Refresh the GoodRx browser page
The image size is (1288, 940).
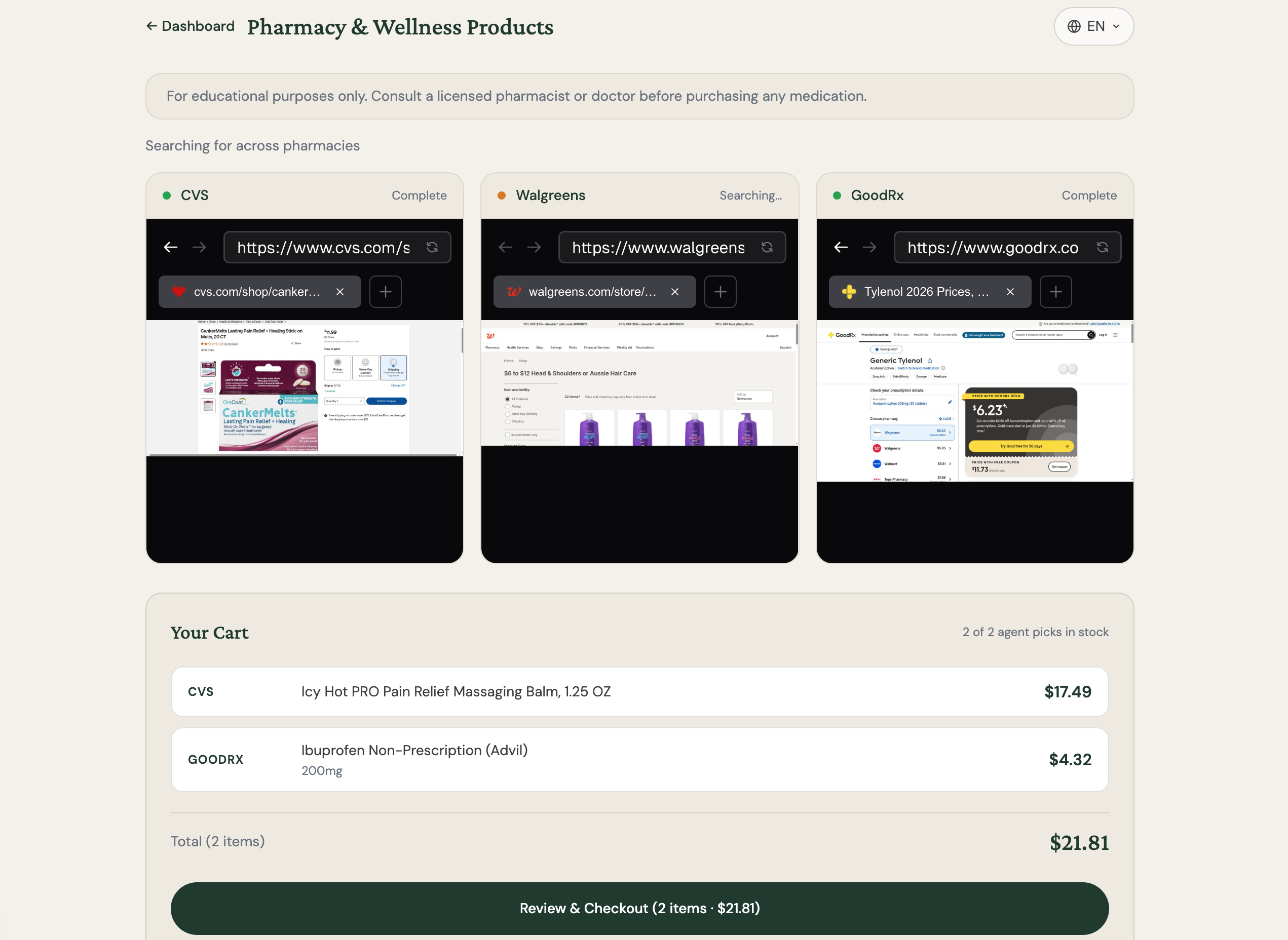tap(1102, 247)
